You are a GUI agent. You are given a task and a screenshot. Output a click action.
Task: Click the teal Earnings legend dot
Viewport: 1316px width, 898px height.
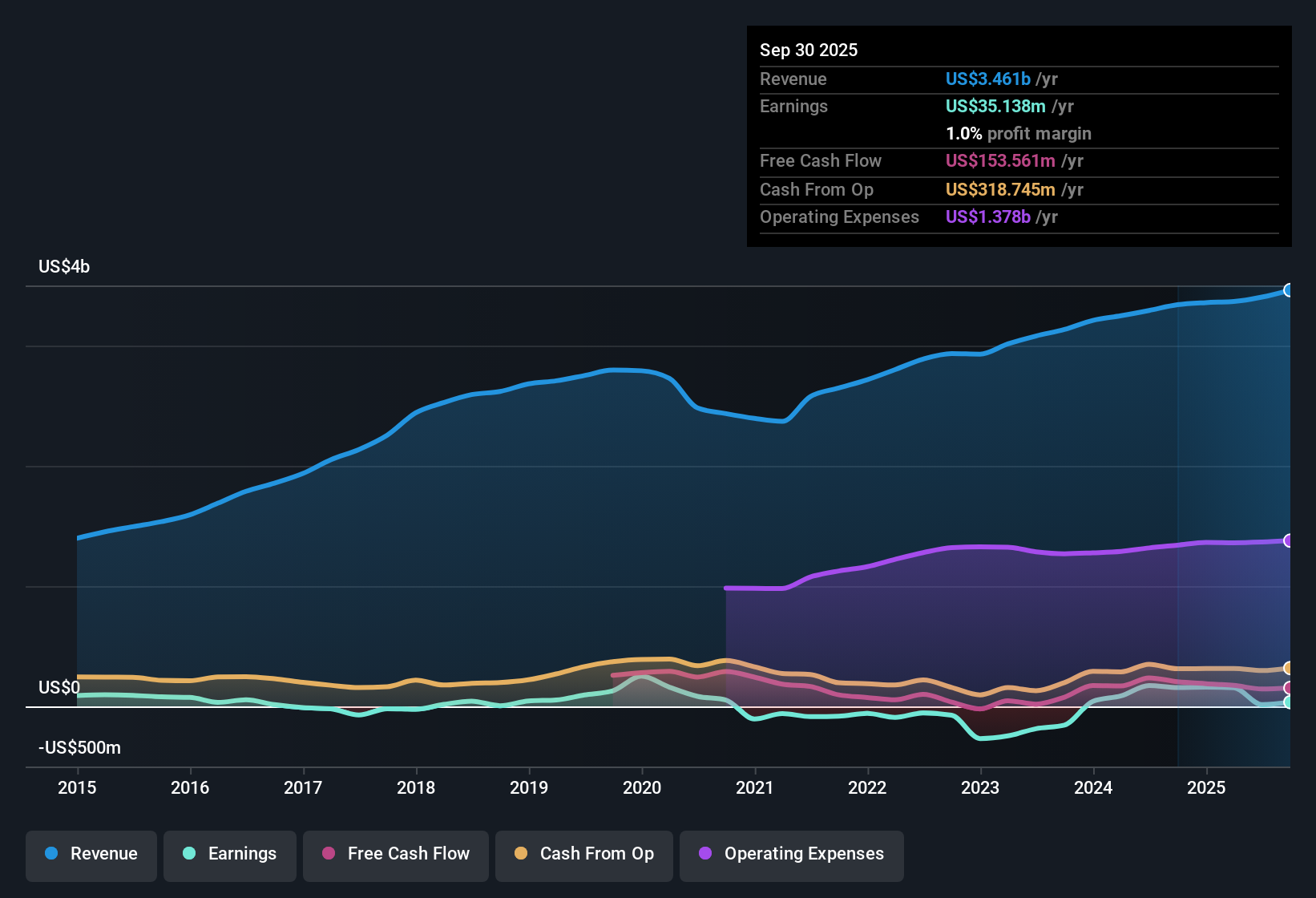pos(189,853)
